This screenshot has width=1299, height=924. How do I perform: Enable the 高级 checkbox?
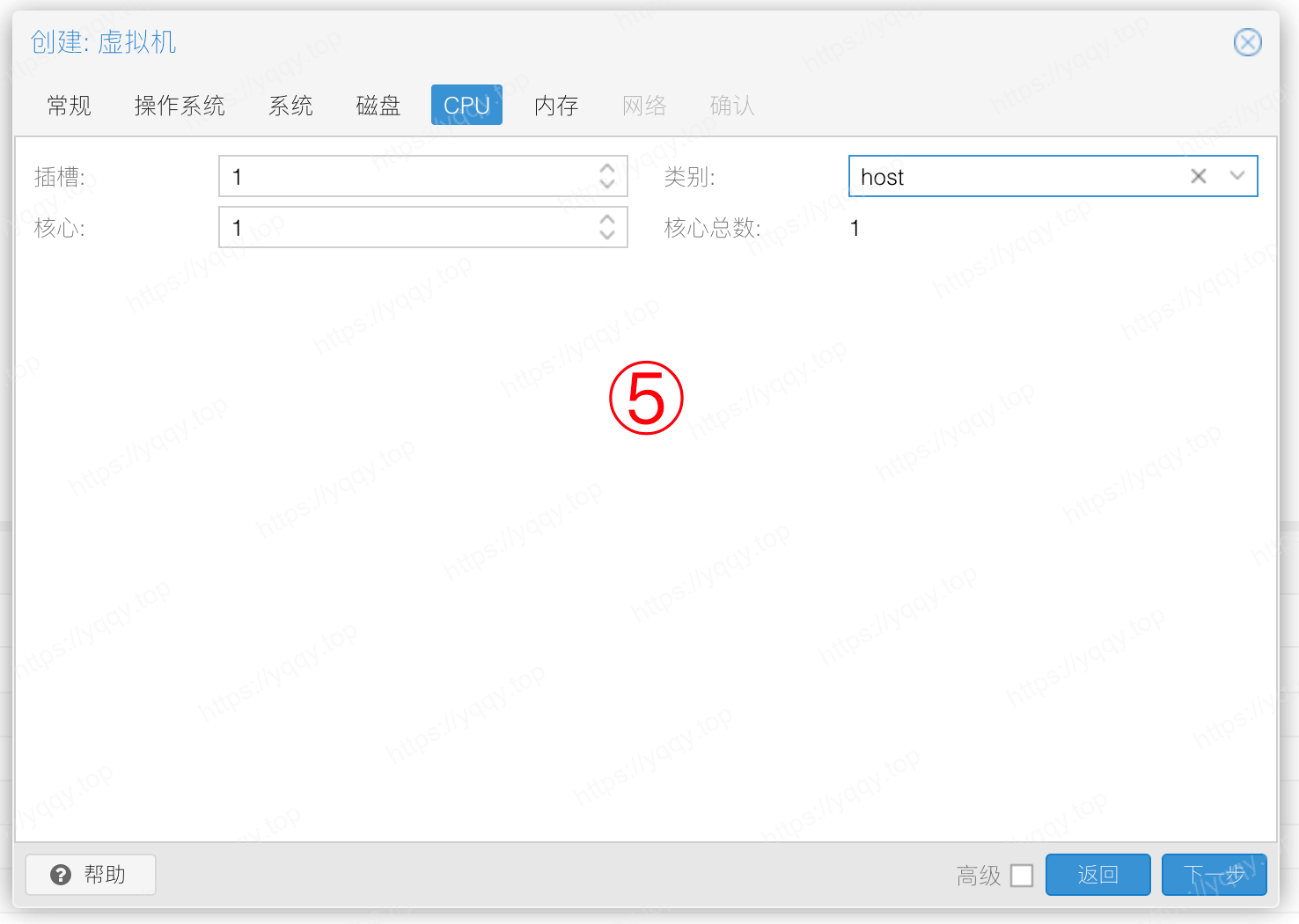tap(1022, 876)
